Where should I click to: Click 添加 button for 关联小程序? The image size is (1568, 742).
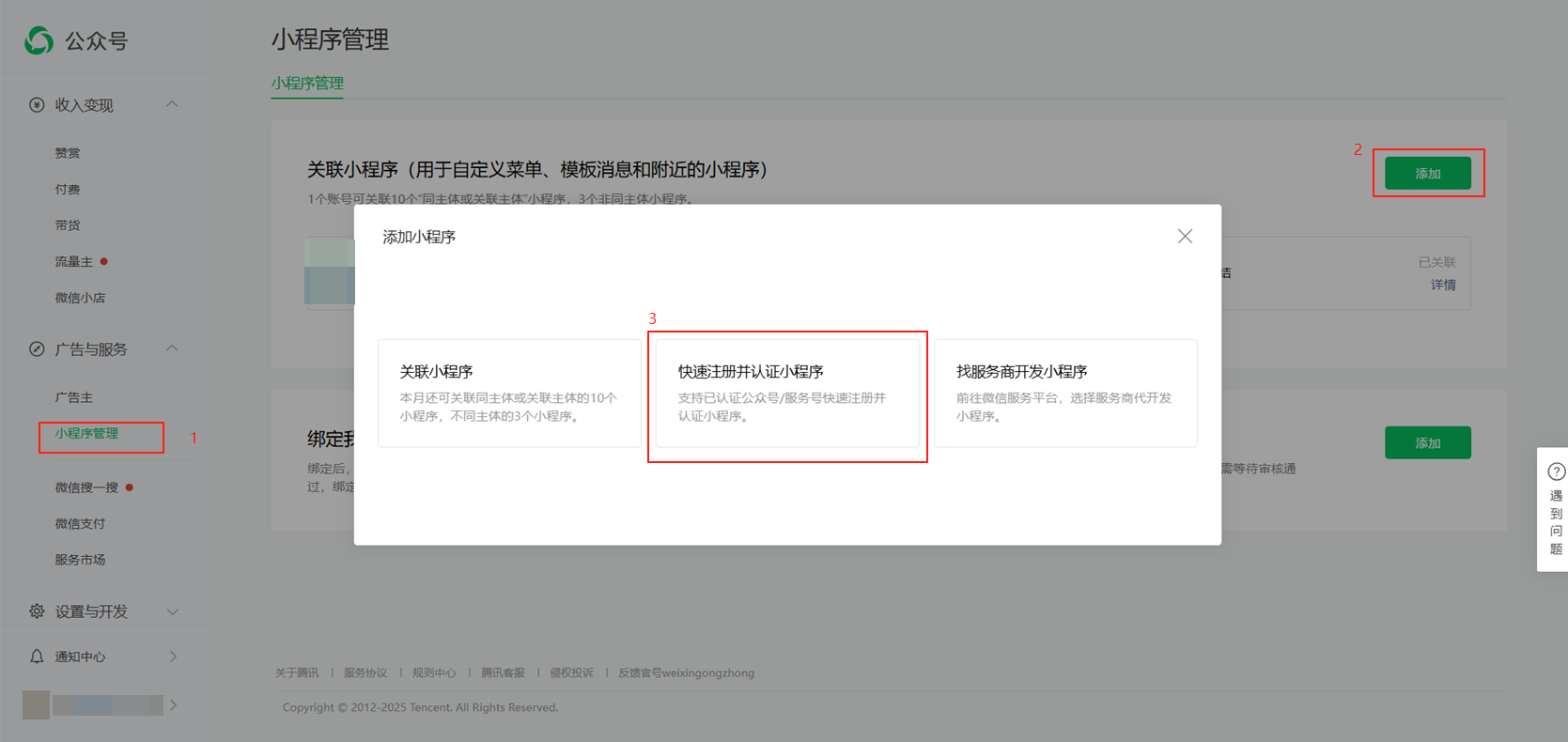tap(1428, 174)
